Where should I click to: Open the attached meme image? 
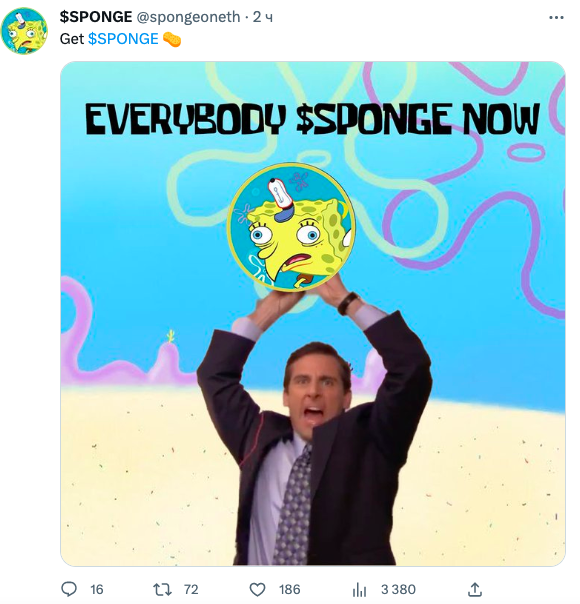point(313,314)
